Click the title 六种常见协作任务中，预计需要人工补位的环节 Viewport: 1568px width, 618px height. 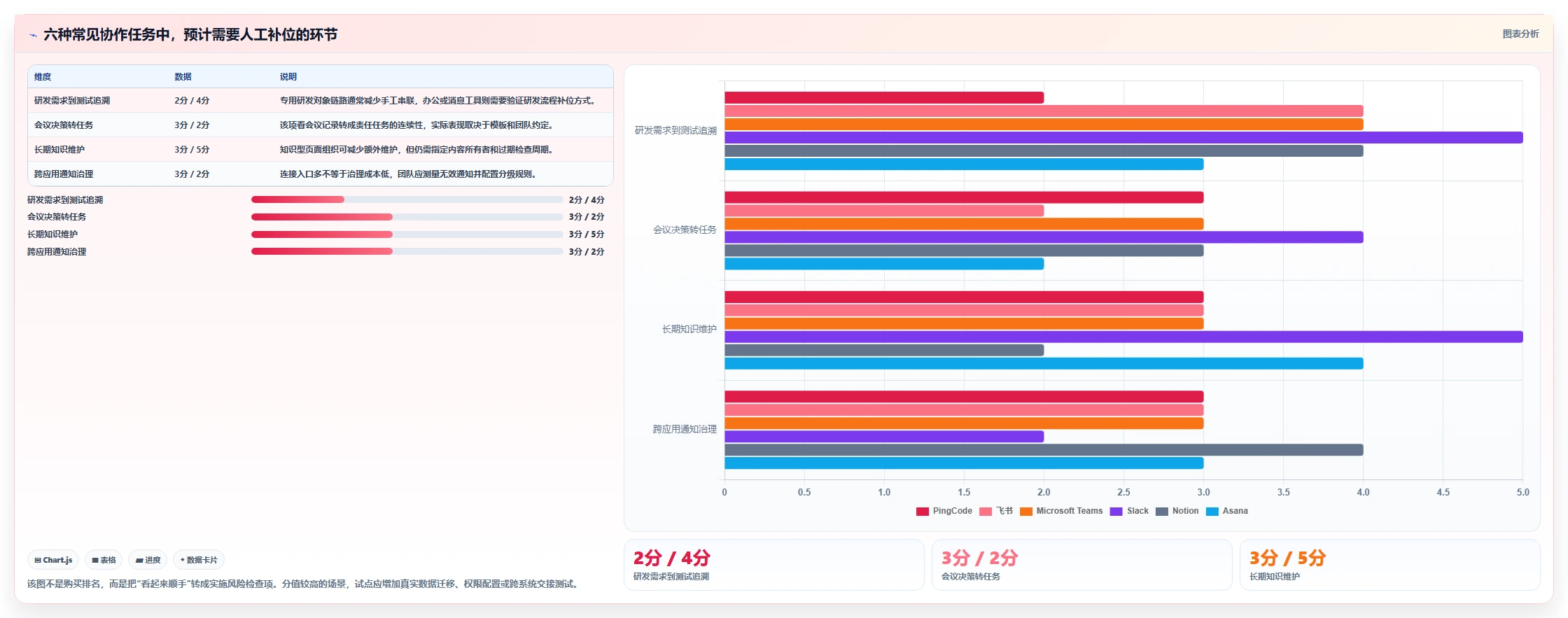click(x=190, y=35)
